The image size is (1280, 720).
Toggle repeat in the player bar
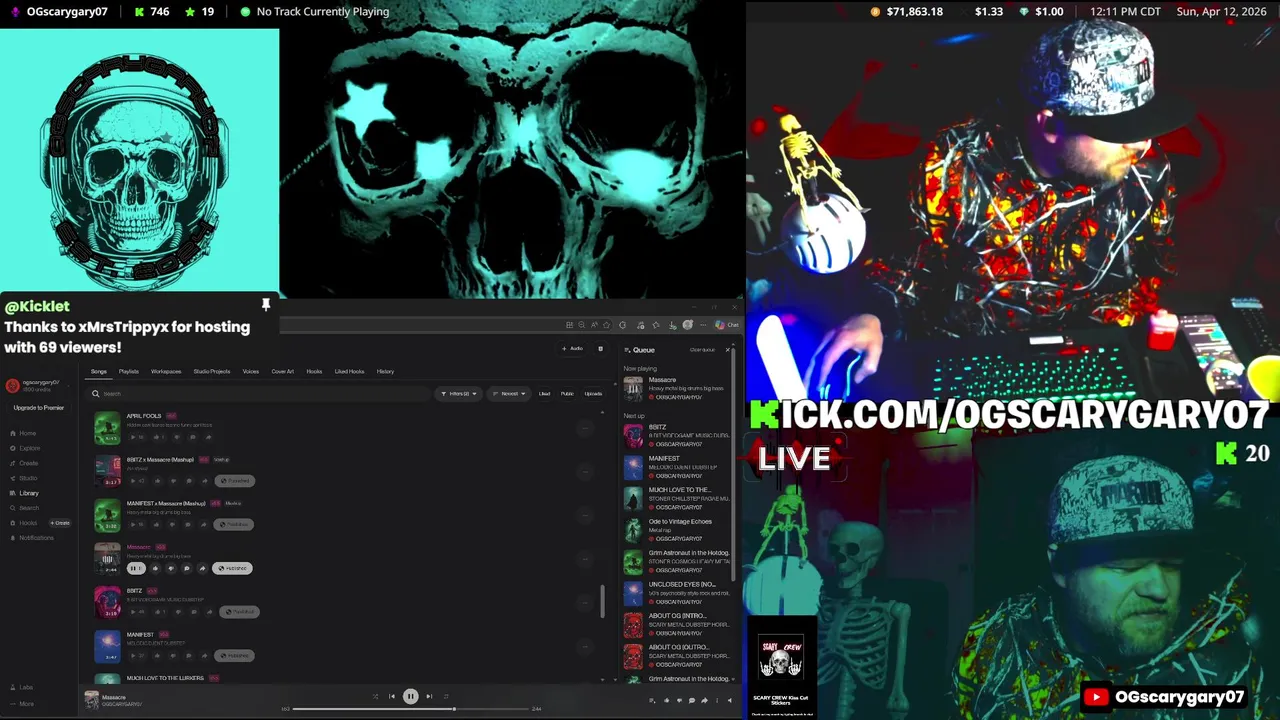coord(446,696)
